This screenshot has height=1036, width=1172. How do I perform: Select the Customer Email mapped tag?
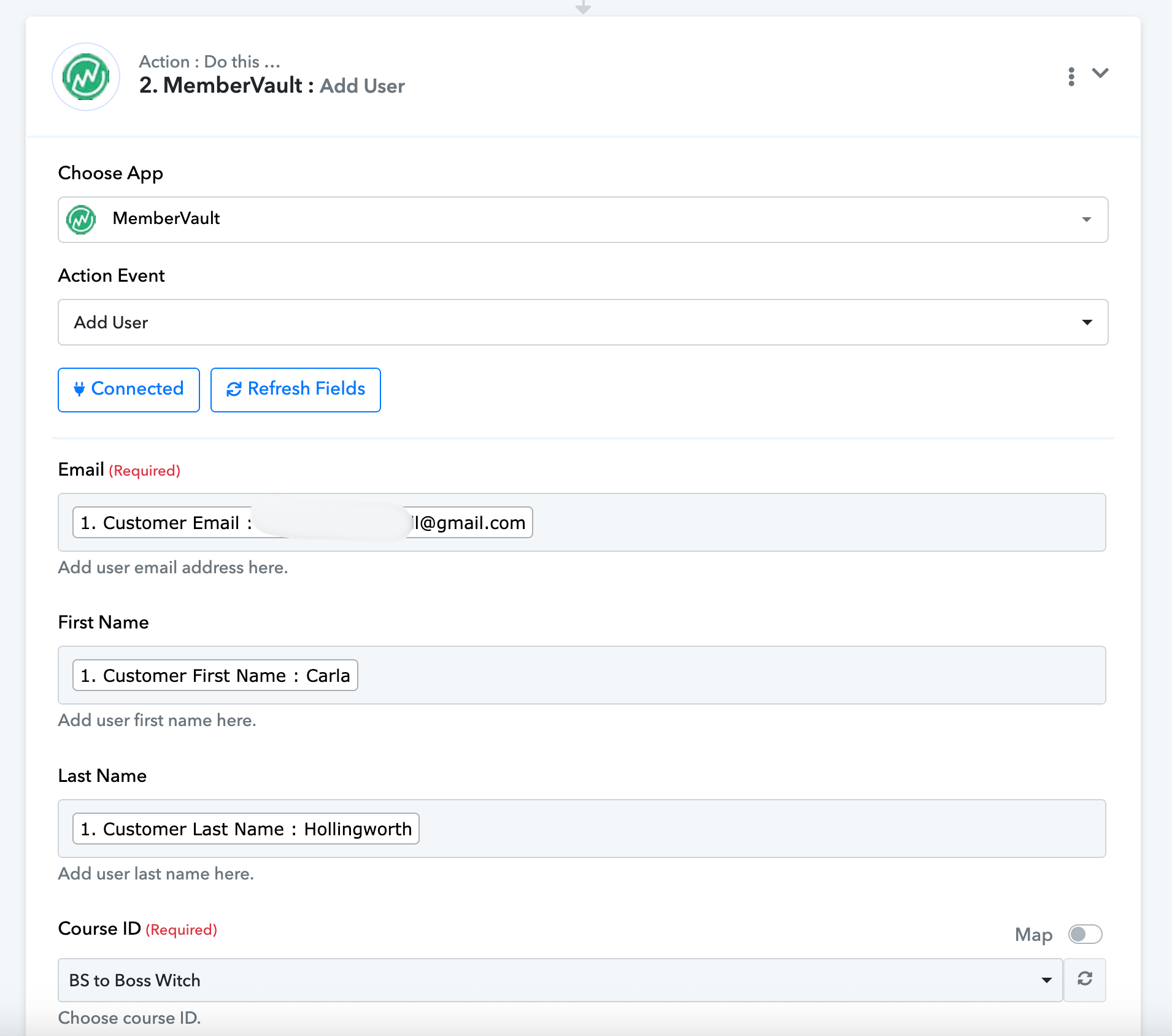point(302,522)
